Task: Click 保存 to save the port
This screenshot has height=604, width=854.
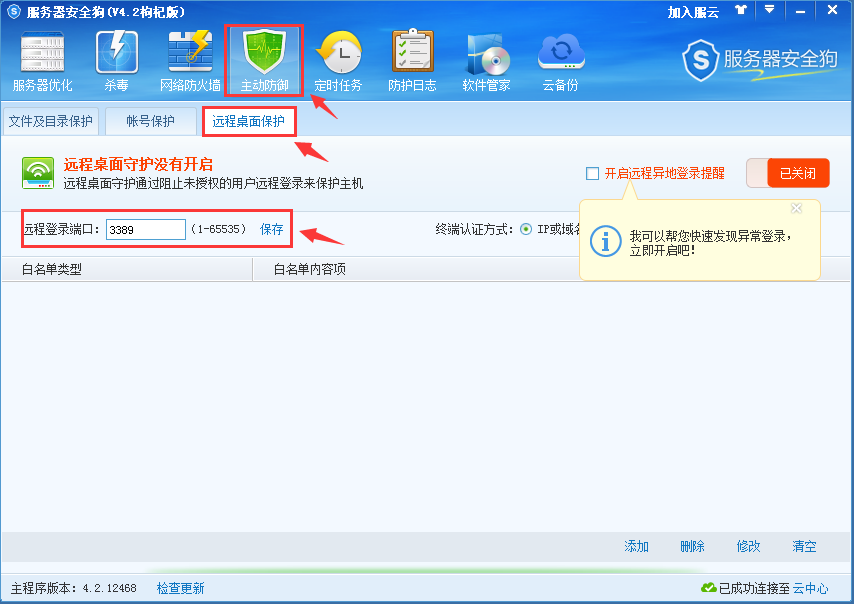Action: tap(271, 229)
